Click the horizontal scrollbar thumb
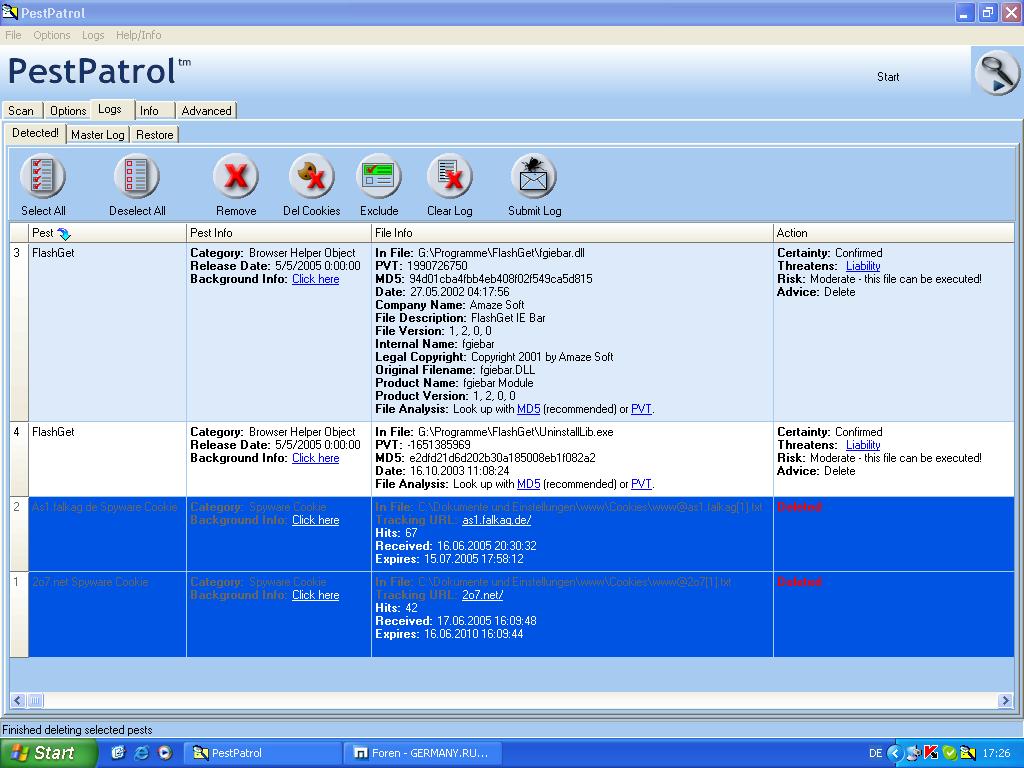1024x768 pixels. coord(35,701)
